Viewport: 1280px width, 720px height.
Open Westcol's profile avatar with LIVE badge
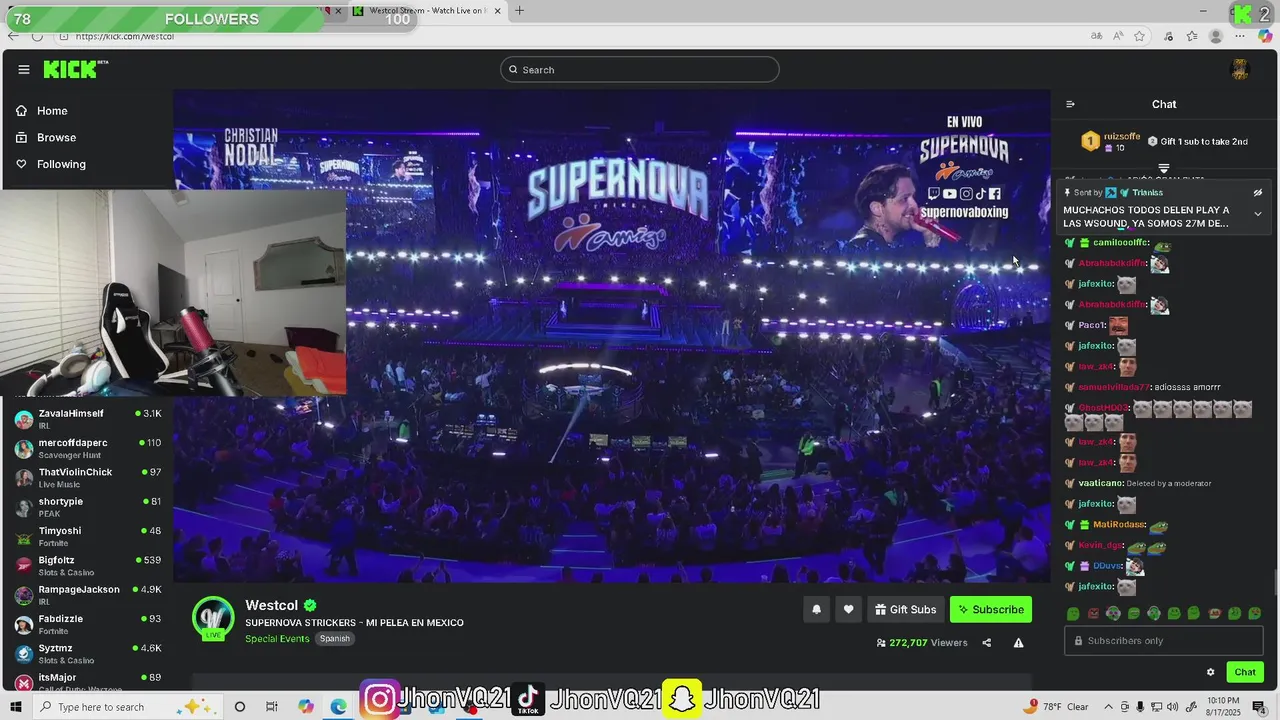(213, 618)
